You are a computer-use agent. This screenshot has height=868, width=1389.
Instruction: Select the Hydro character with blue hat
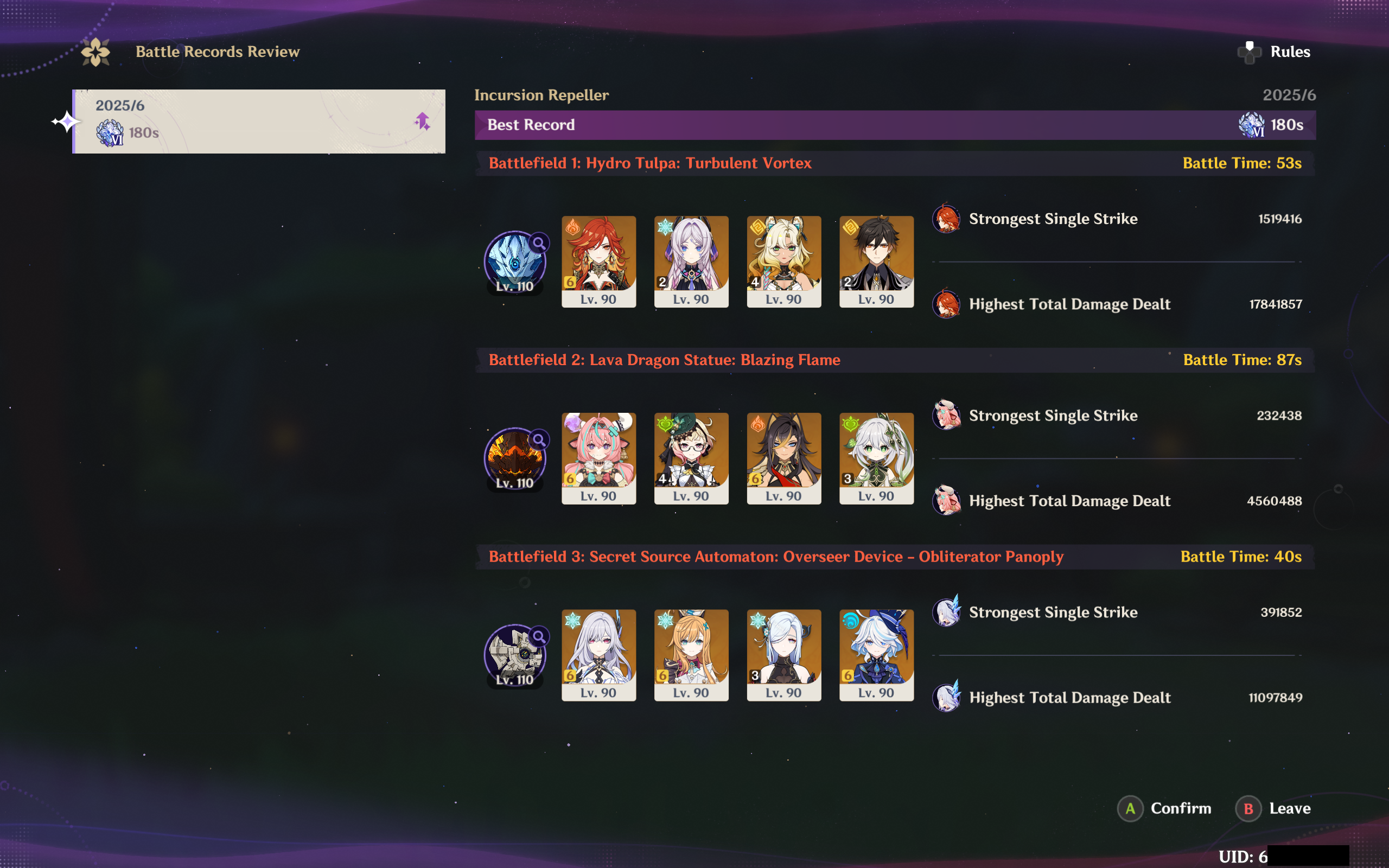click(876, 655)
